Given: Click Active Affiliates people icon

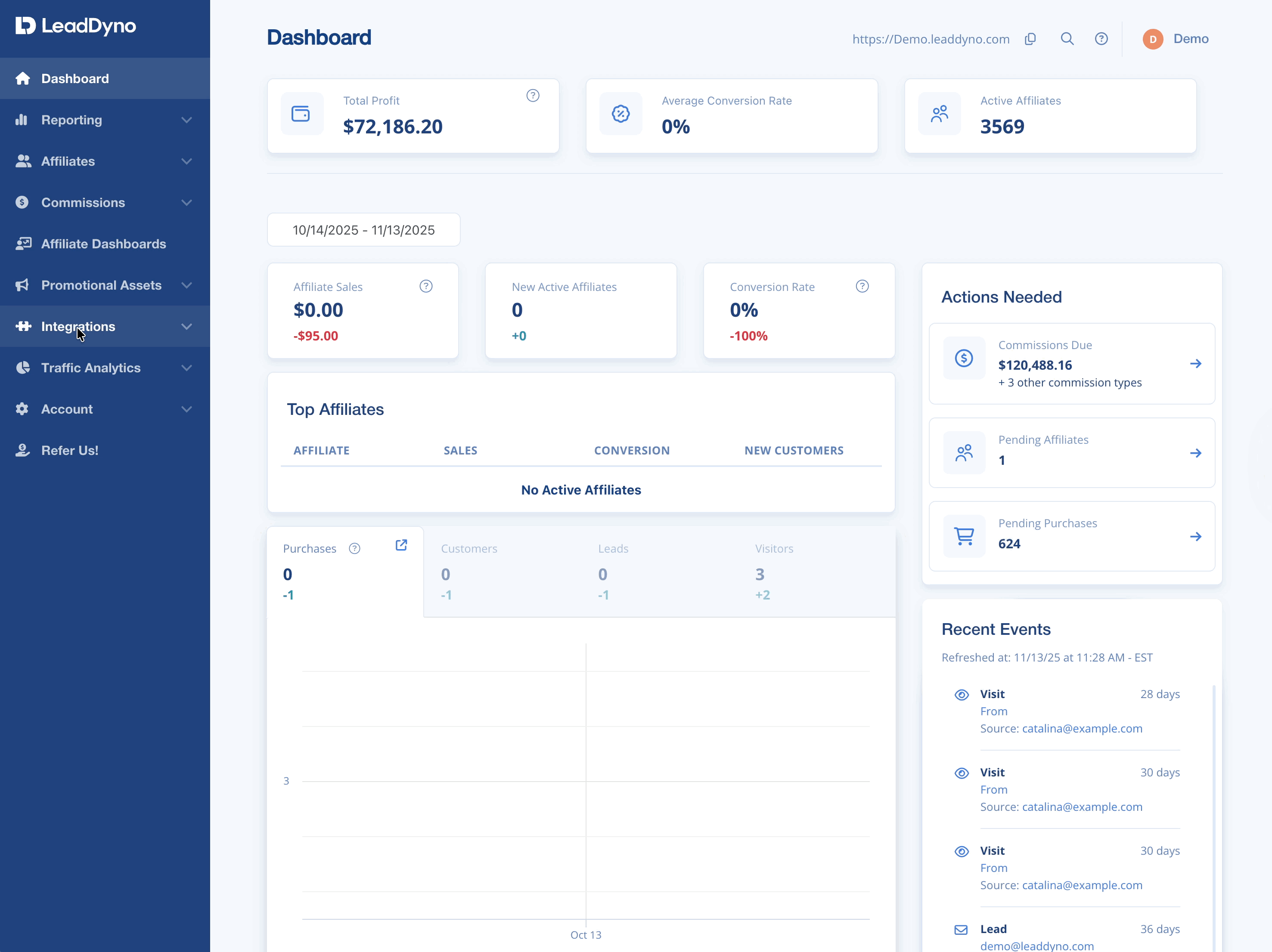Looking at the screenshot, I should pos(939,114).
